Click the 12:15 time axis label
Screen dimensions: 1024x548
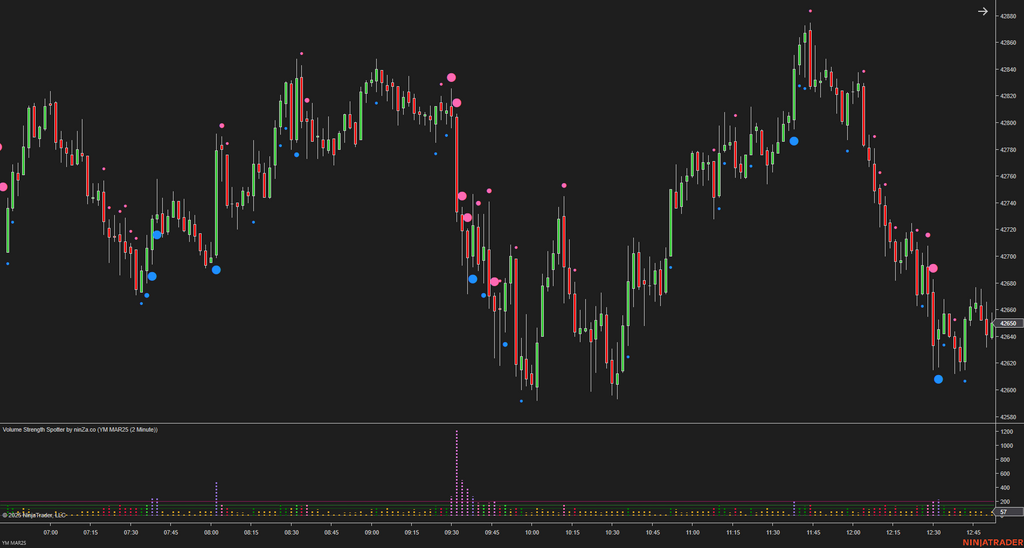coord(892,532)
